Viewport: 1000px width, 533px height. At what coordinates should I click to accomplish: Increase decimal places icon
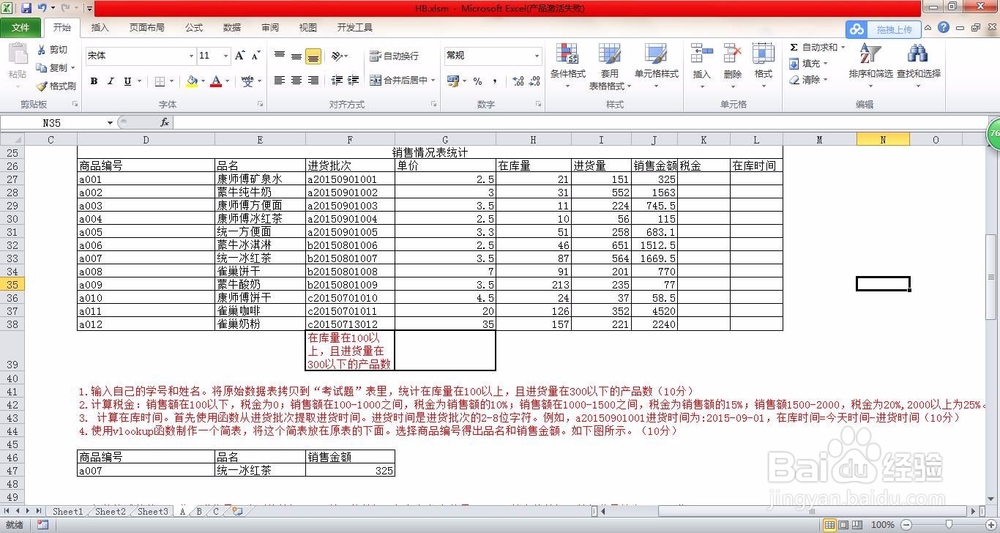pyautogui.click(x=518, y=81)
